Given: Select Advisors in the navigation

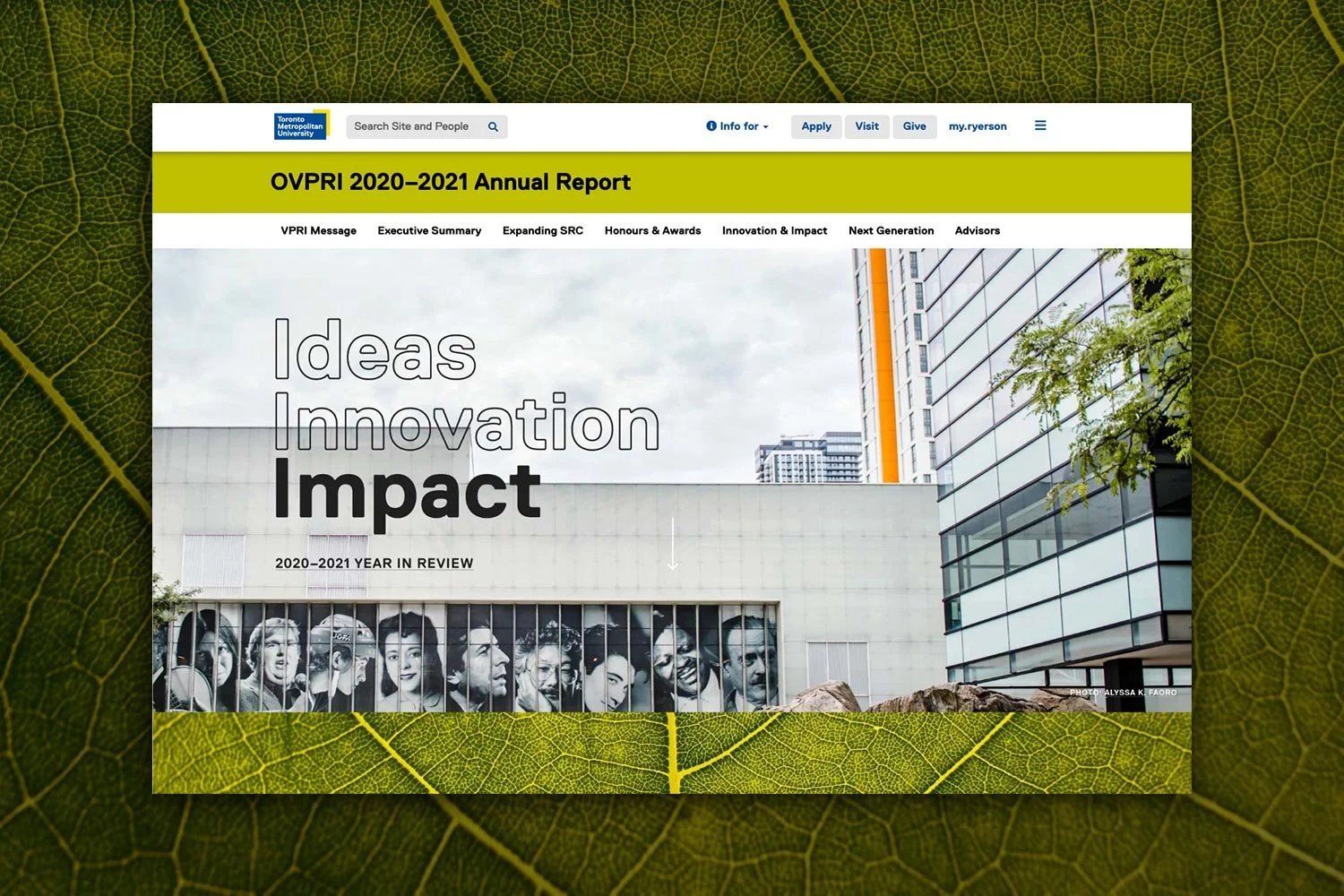Looking at the screenshot, I should click(978, 231).
